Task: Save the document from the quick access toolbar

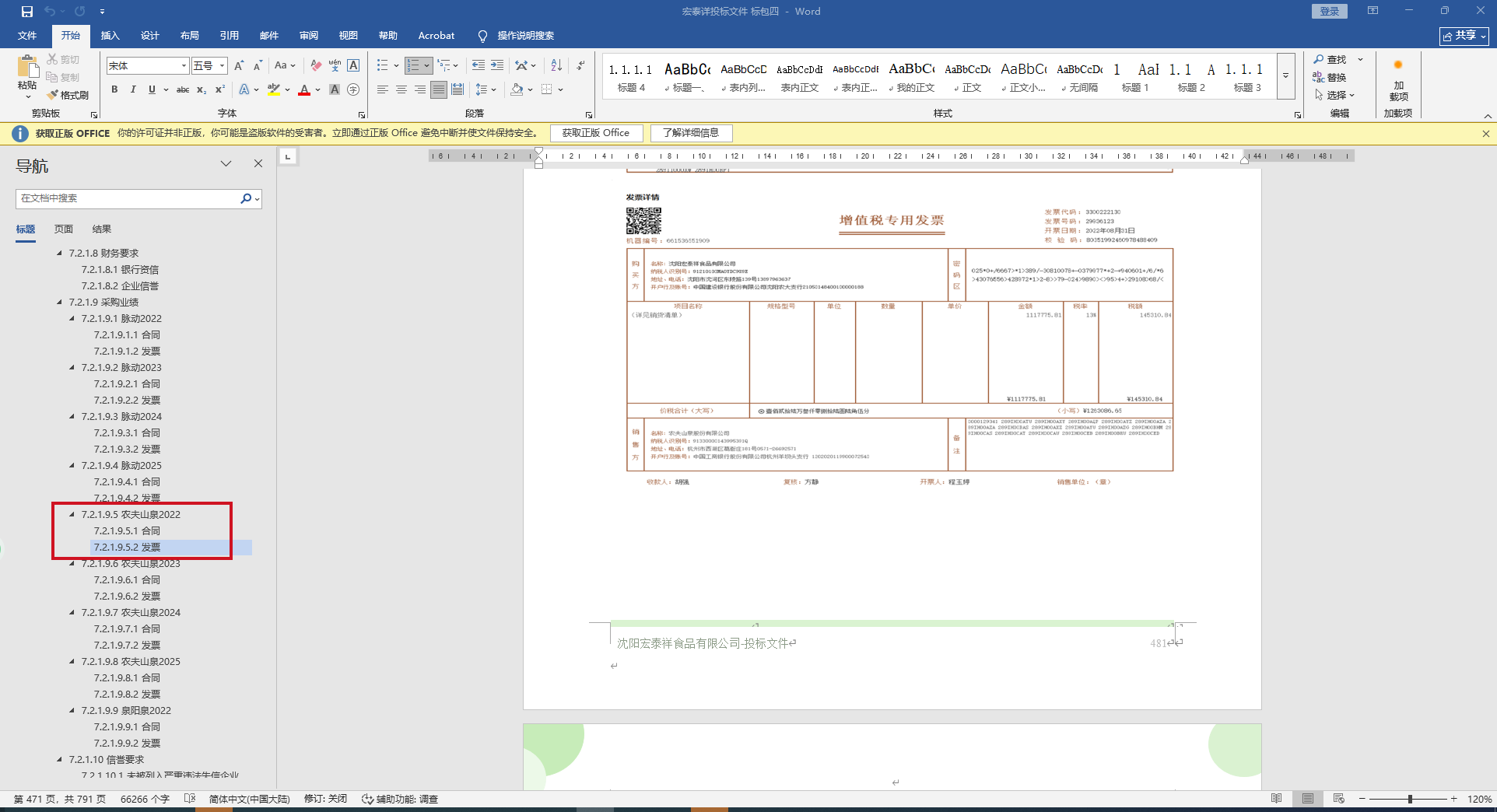Action: coord(27,12)
